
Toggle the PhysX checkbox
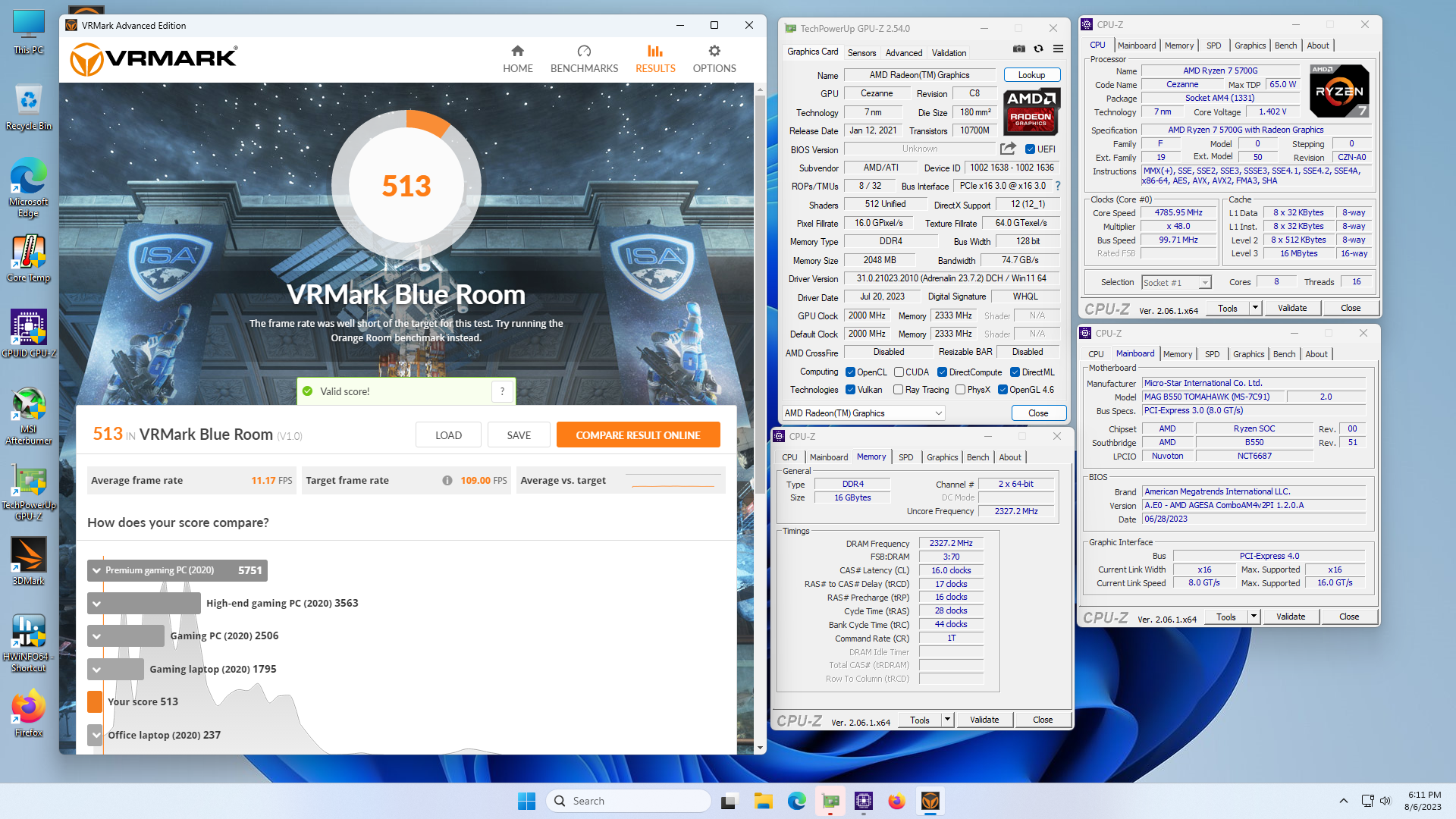960,390
